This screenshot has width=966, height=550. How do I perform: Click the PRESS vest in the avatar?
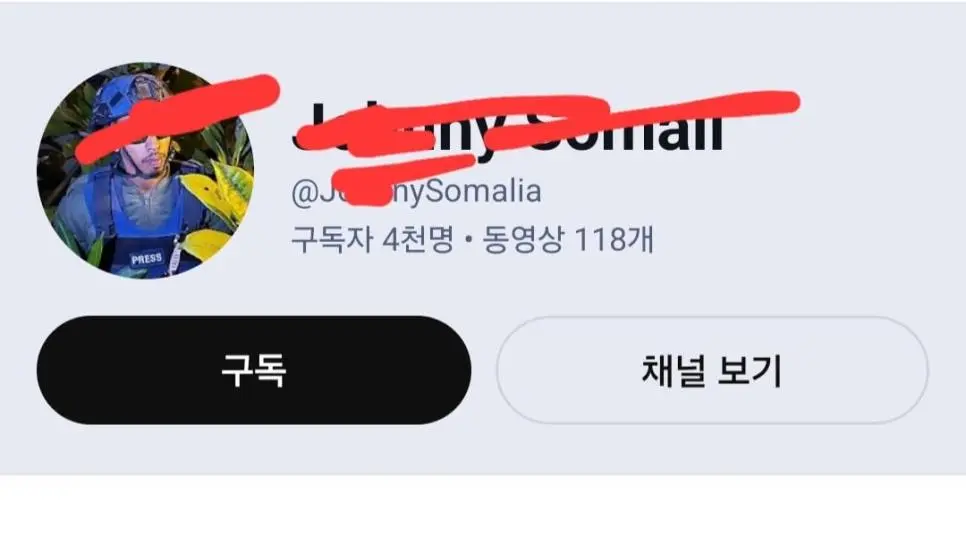point(147,259)
